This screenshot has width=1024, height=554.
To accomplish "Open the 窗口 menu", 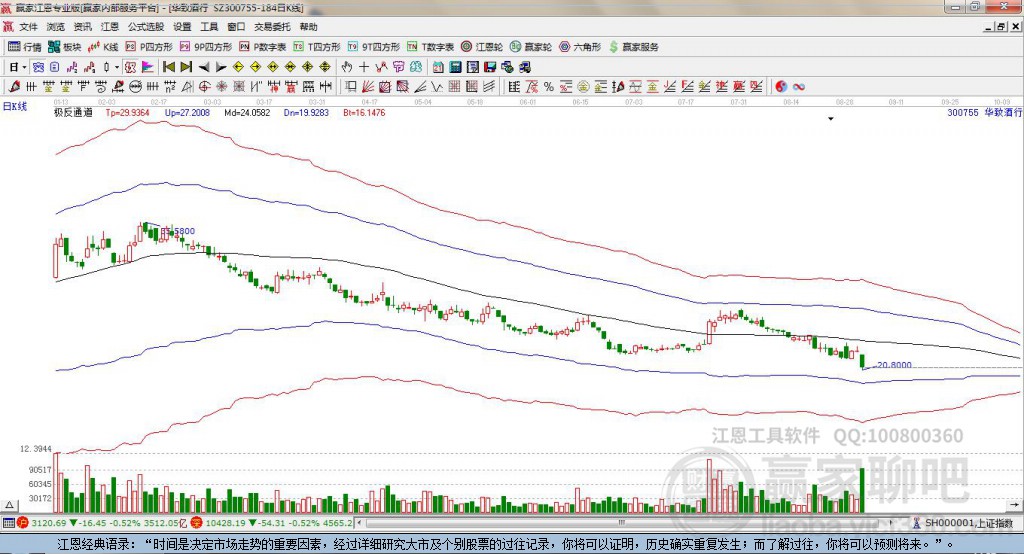I will coord(236,27).
